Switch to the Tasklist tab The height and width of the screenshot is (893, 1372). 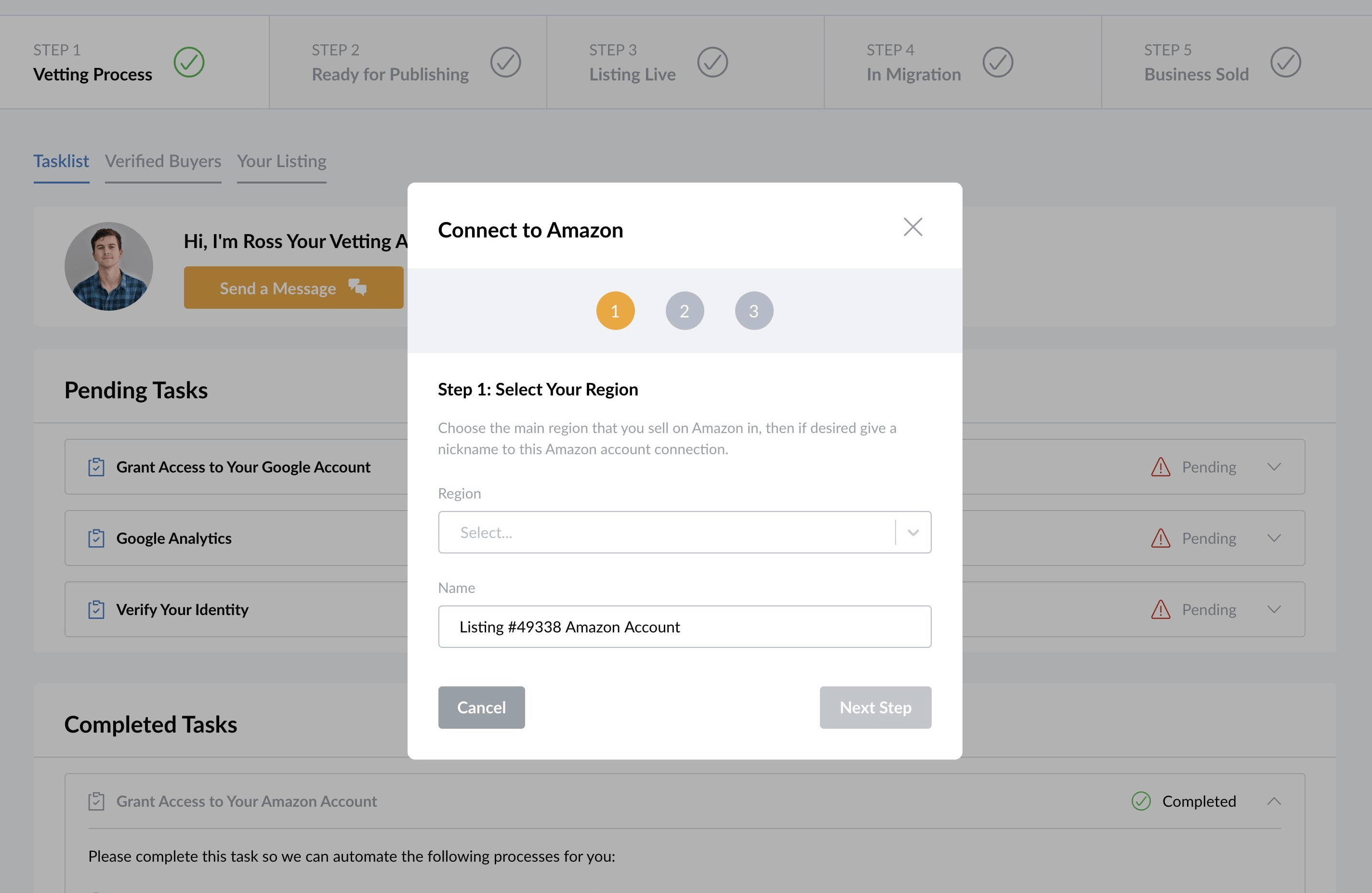(61, 161)
